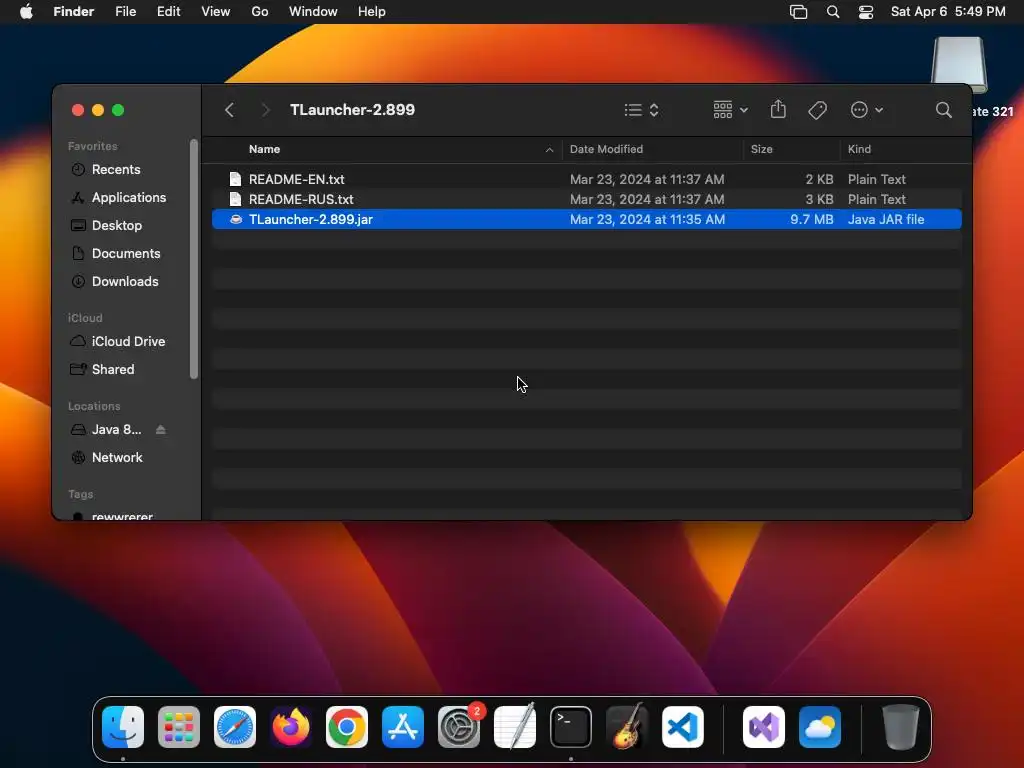Click the README-RUS.txt document icon
This screenshot has width=1024, height=768.
coord(235,199)
